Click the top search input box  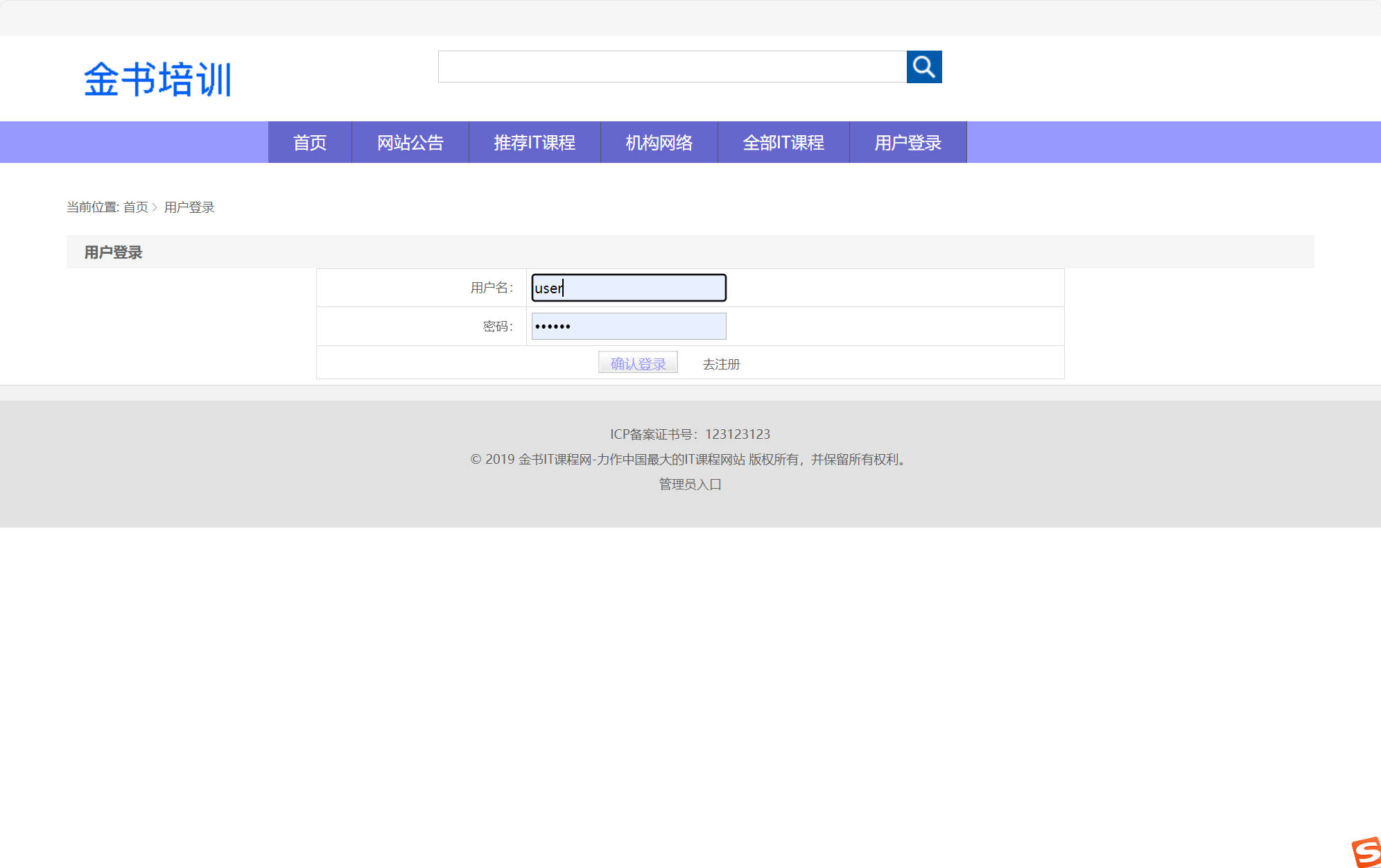tap(672, 67)
